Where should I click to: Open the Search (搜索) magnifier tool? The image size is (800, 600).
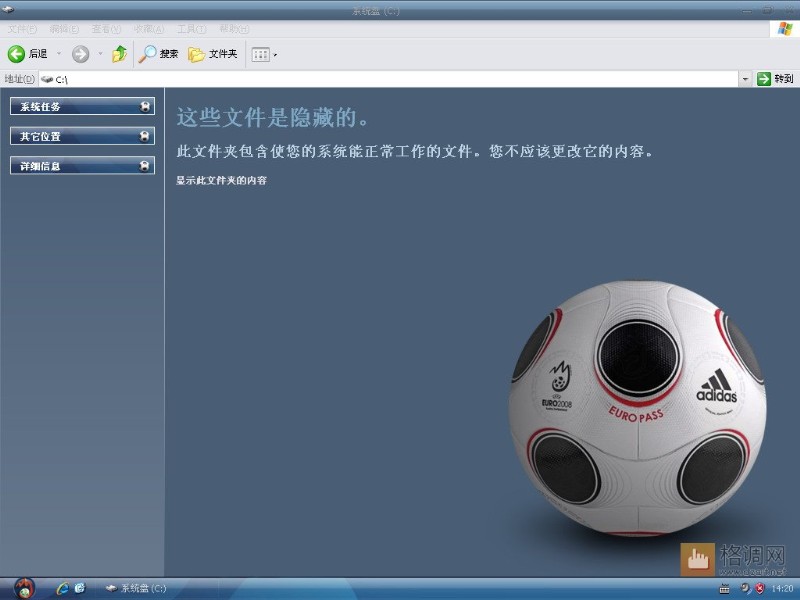pyautogui.click(x=158, y=54)
